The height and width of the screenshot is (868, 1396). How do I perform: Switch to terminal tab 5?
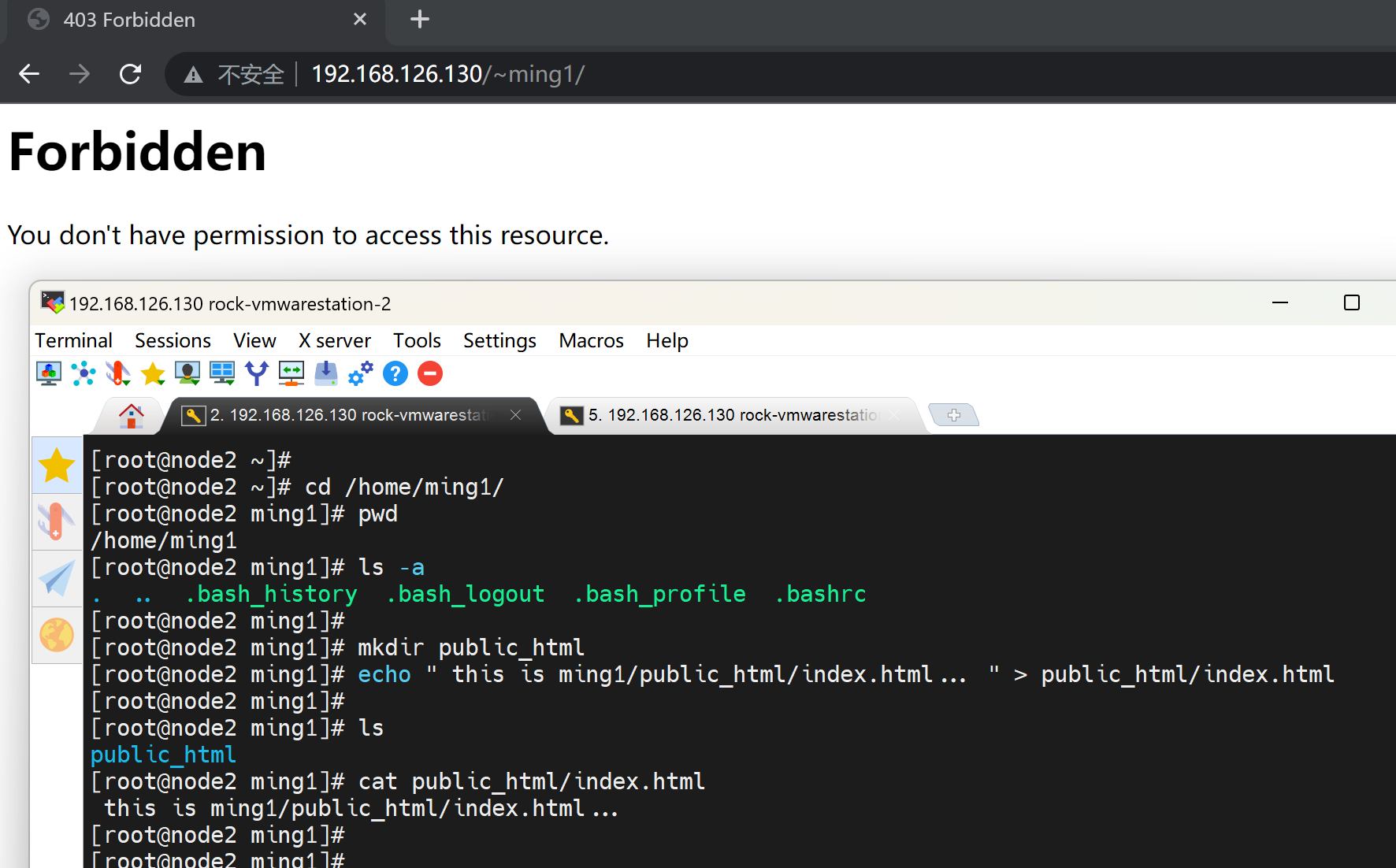[731, 415]
